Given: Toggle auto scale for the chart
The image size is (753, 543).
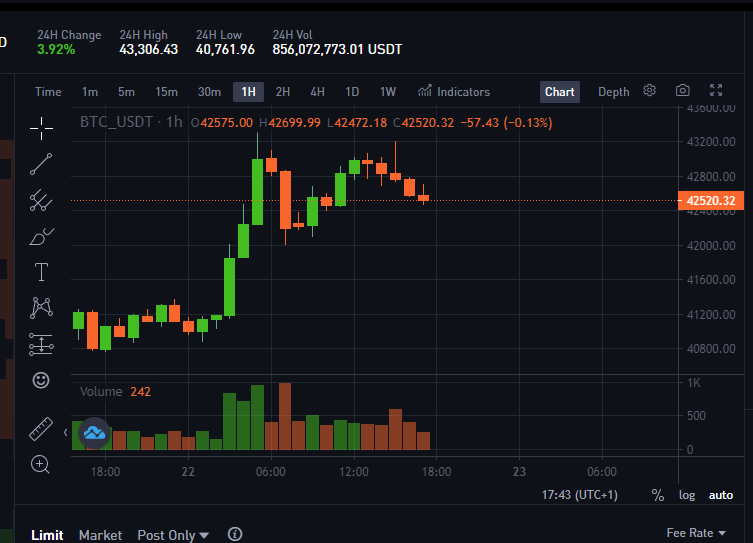Looking at the screenshot, I should tap(721, 495).
